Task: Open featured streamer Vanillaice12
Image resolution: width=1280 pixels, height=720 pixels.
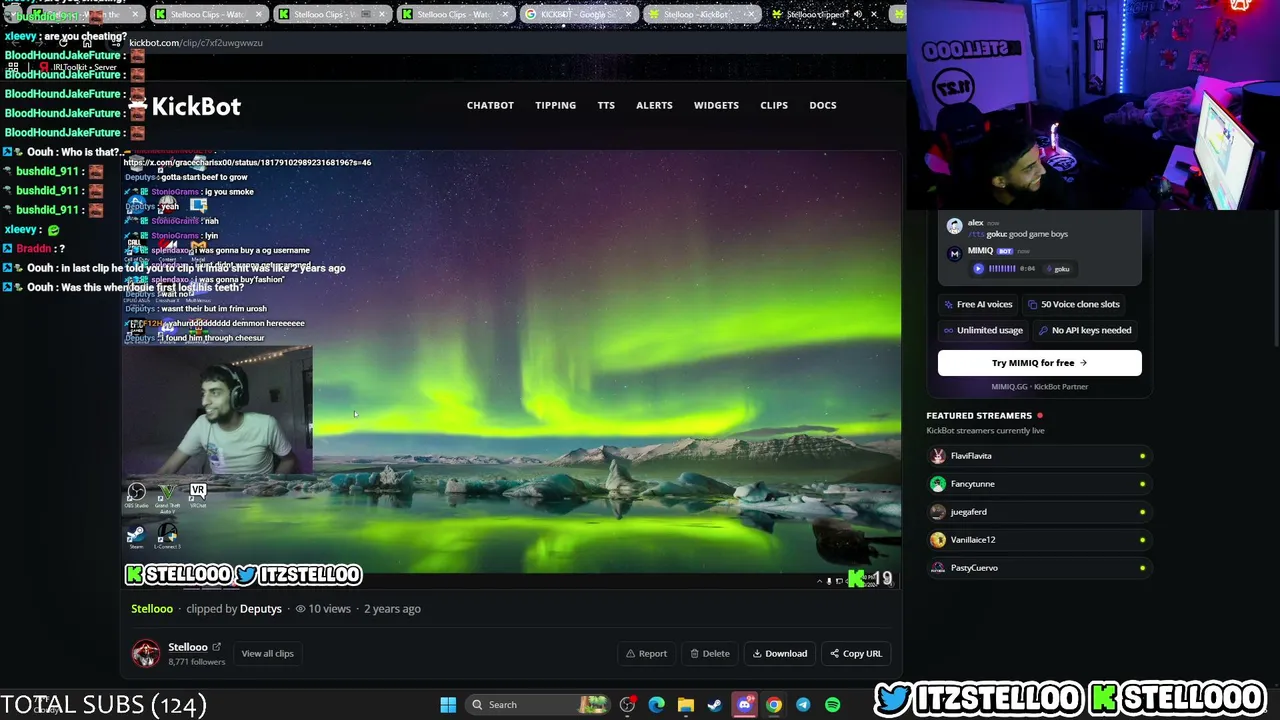Action: (1039, 540)
